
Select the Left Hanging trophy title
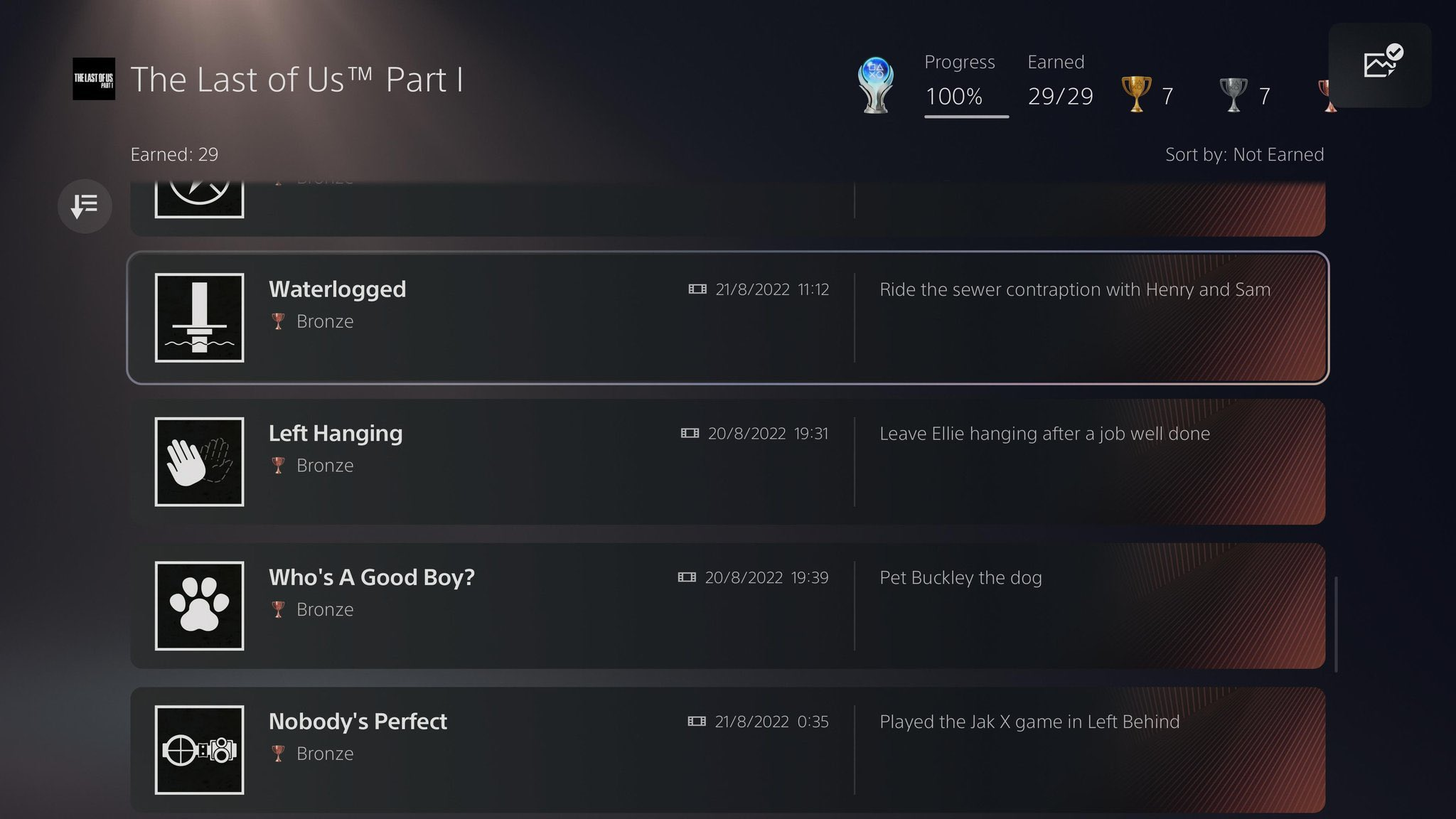click(x=336, y=433)
